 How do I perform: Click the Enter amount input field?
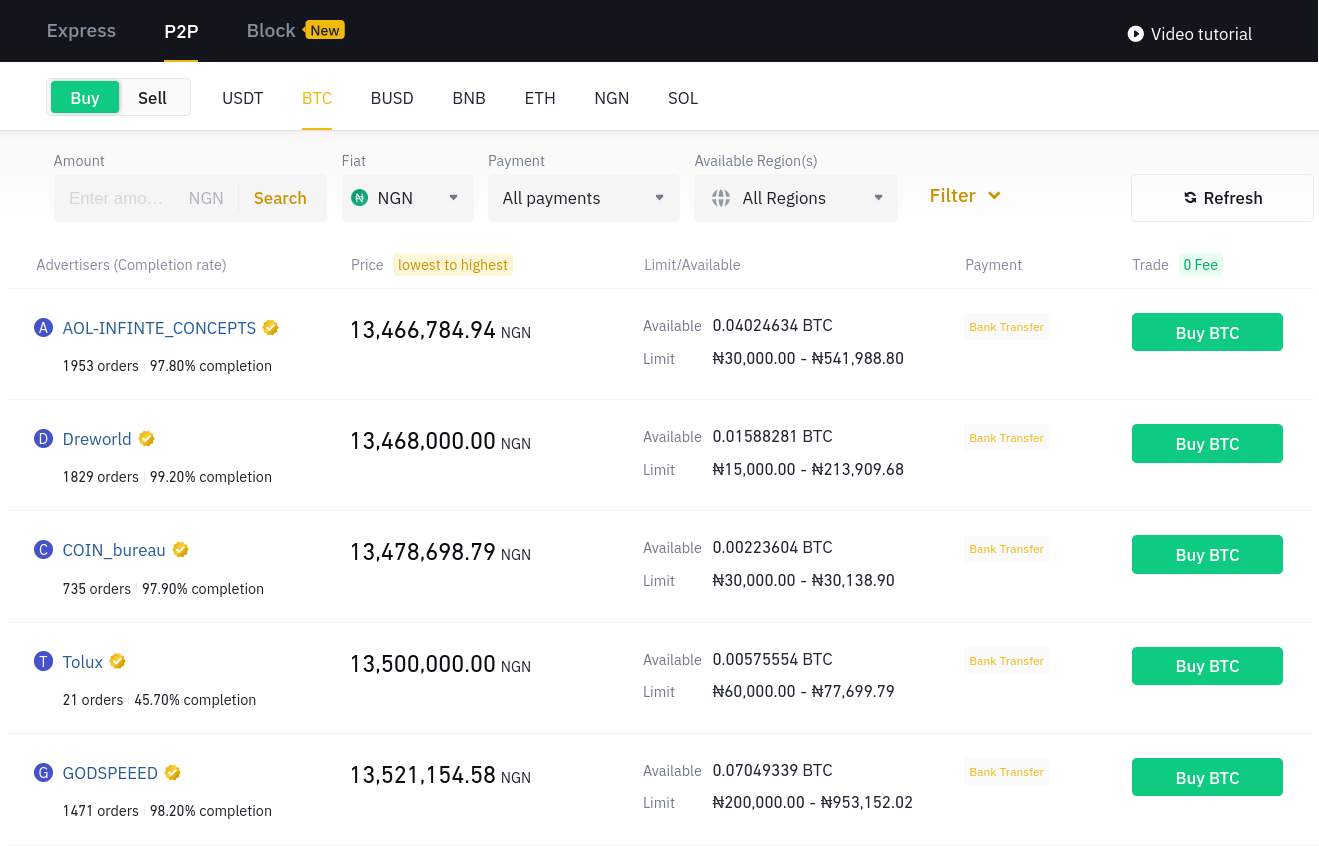pos(117,198)
